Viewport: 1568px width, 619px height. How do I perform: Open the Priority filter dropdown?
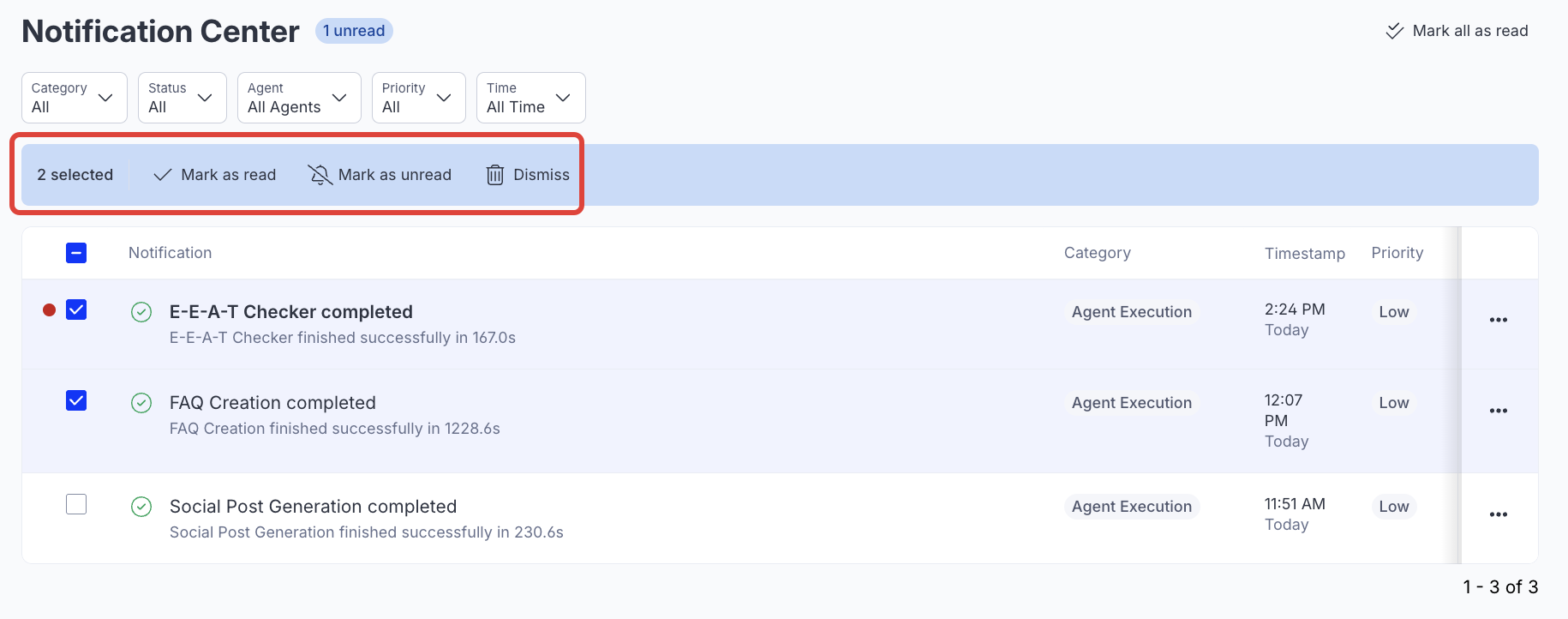[419, 98]
